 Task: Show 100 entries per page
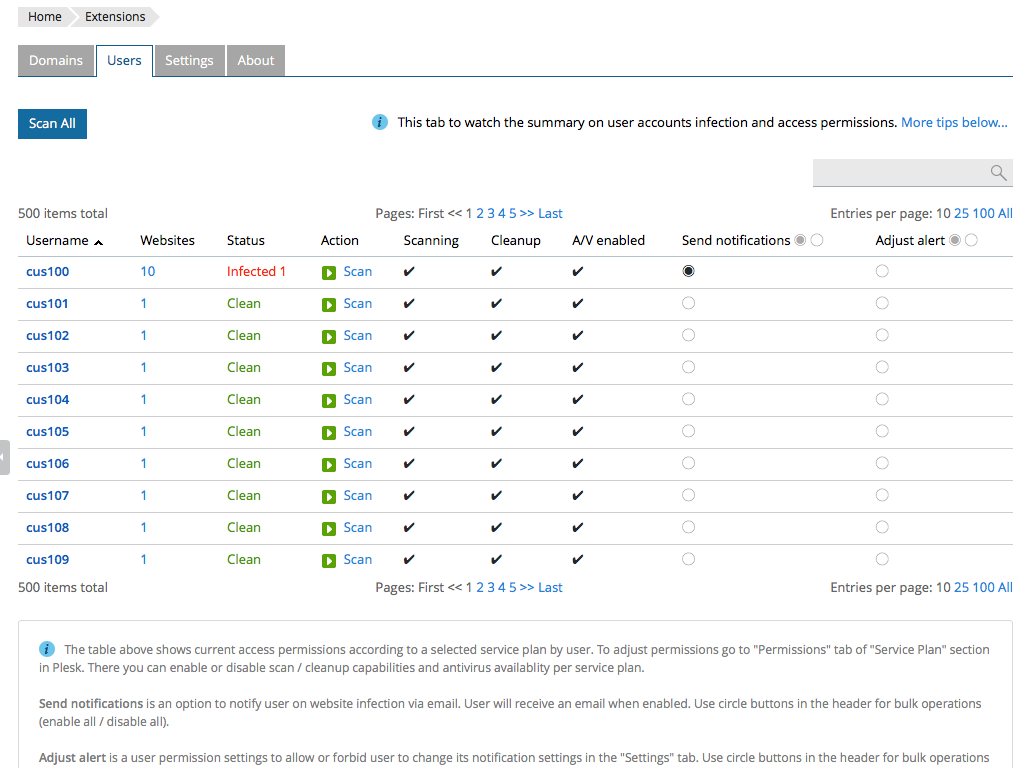point(984,213)
